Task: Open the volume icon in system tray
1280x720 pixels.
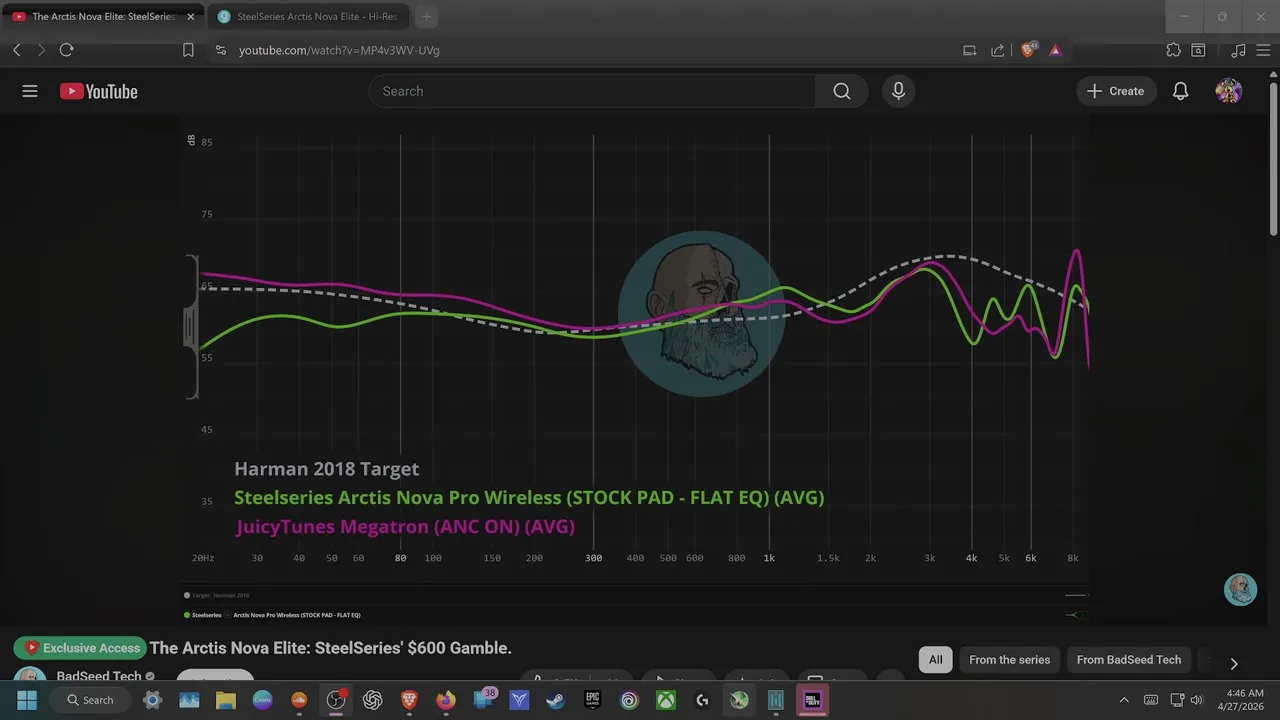Action: coord(1197,700)
